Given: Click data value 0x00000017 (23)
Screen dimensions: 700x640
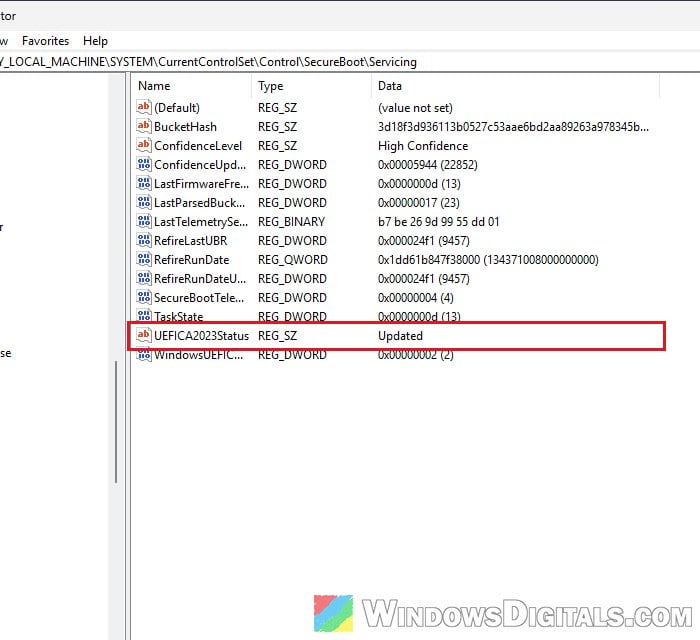Looking at the screenshot, I should pos(418,203).
